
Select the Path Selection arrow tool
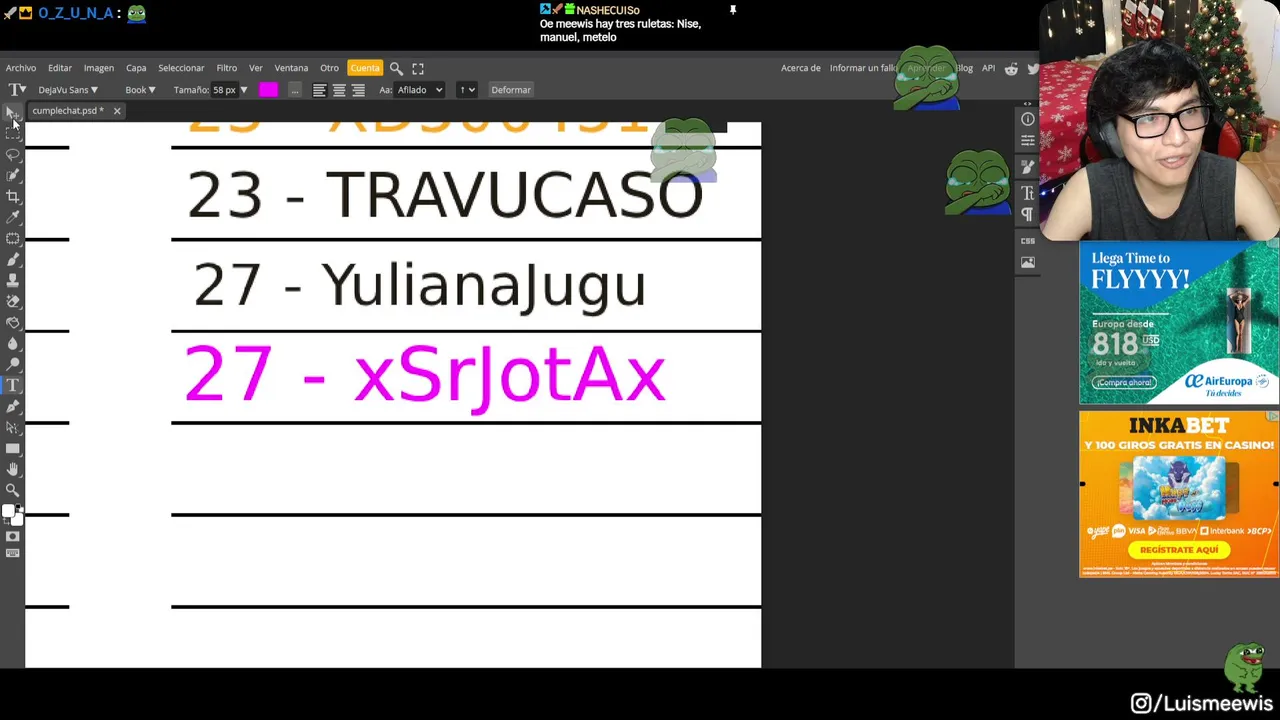pos(12,428)
